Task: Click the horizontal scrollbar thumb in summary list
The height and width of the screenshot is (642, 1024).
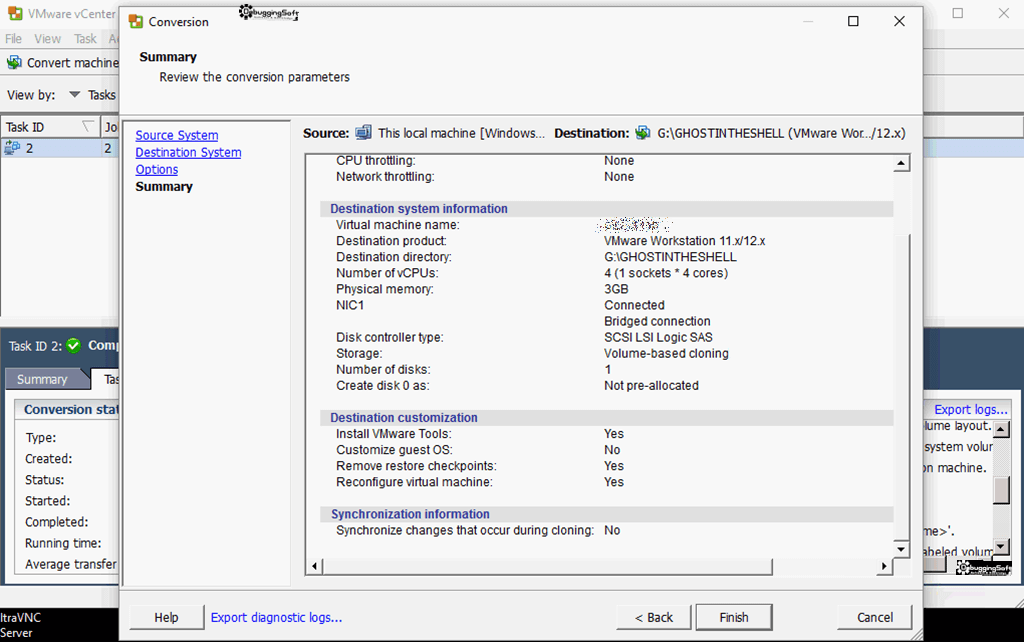Action: point(547,566)
